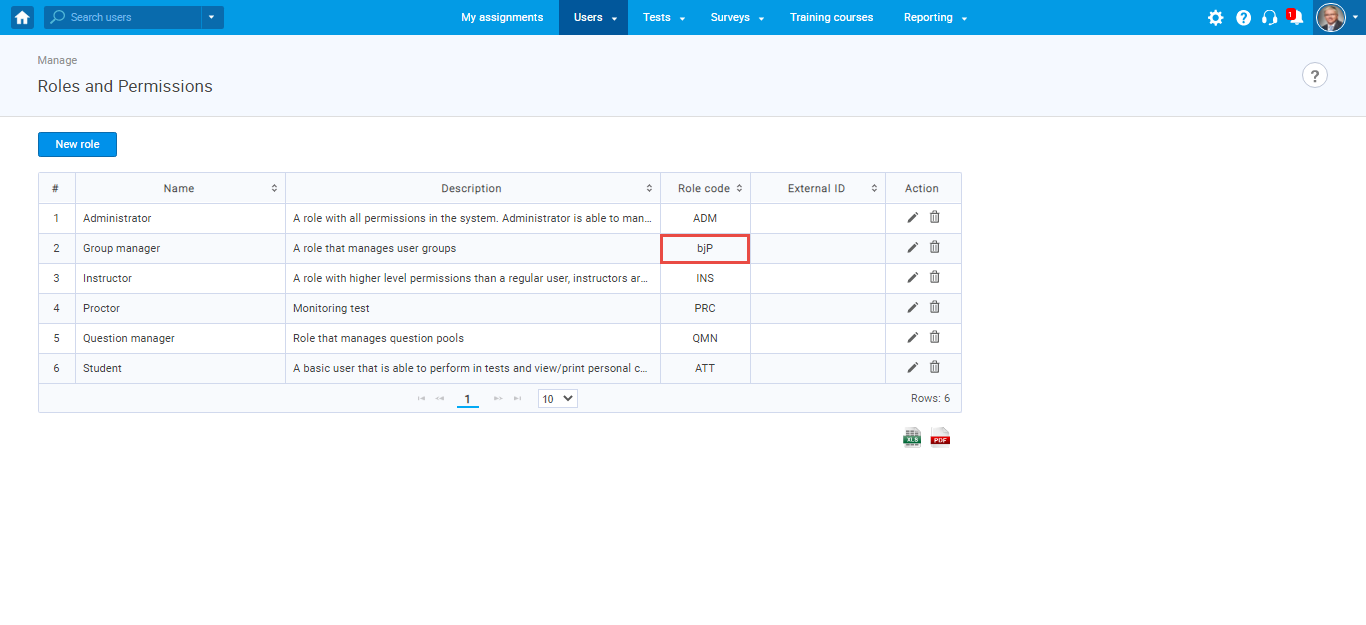
Task: Create a role with the New role button
Action: click(77, 143)
